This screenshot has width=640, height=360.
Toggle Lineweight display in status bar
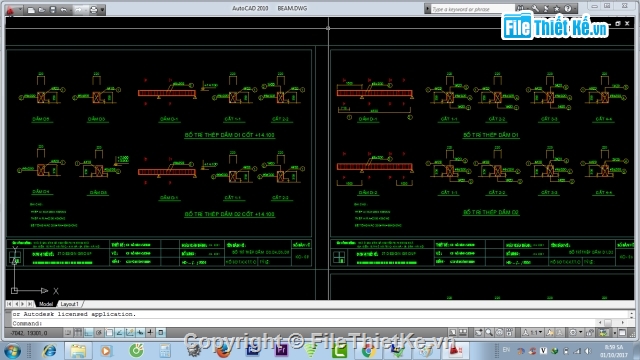click(x=150, y=333)
